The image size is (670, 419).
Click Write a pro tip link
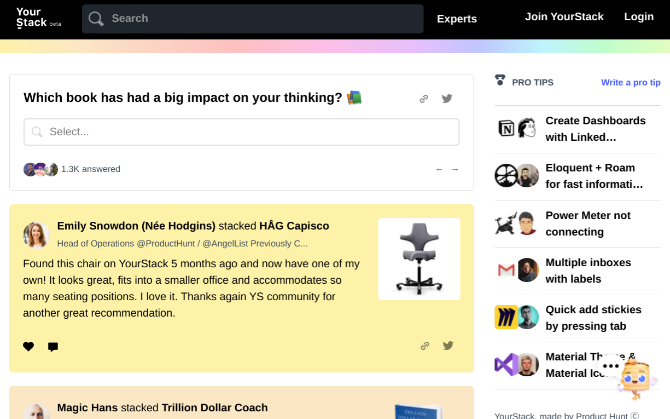click(x=630, y=82)
